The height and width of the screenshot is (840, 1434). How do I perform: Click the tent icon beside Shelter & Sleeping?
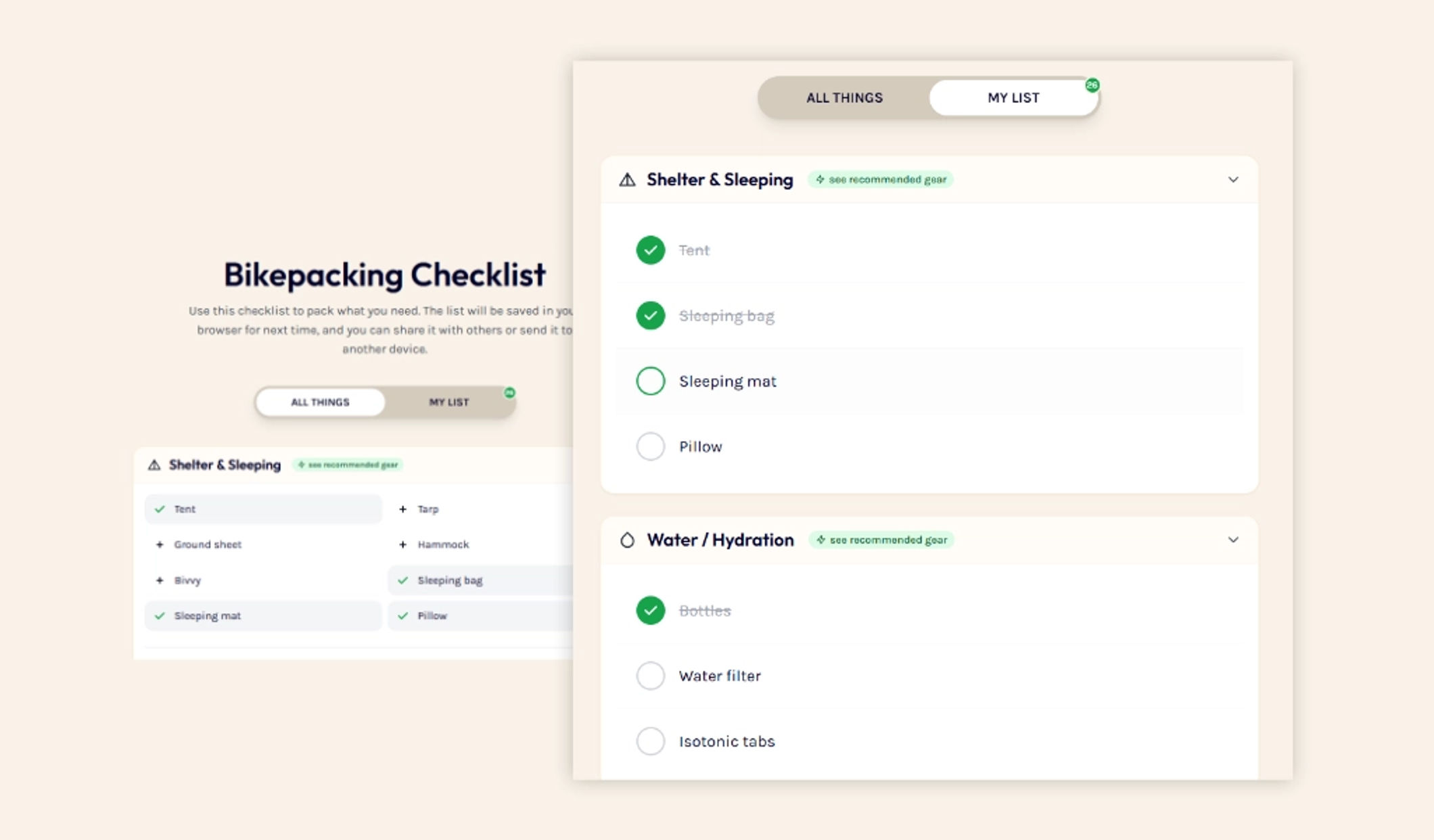pyautogui.click(x=627, y=180)
